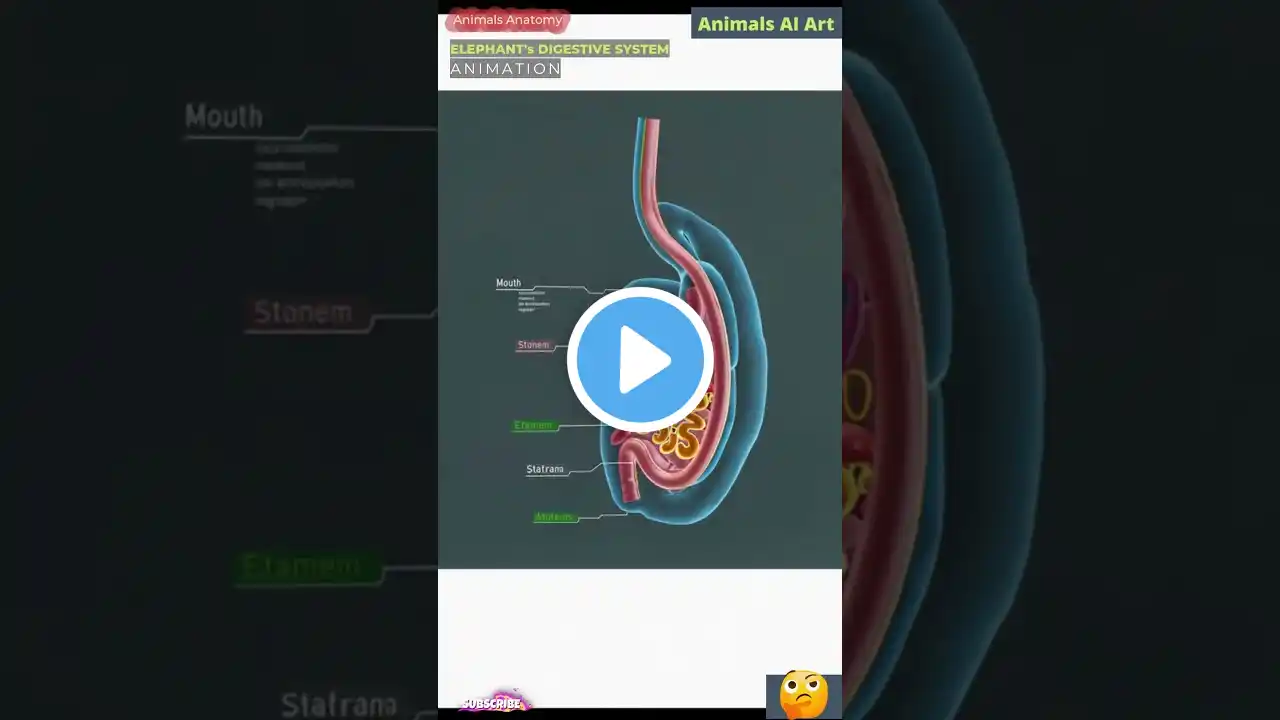Click the Animals AI Art badge

point(766,23)
